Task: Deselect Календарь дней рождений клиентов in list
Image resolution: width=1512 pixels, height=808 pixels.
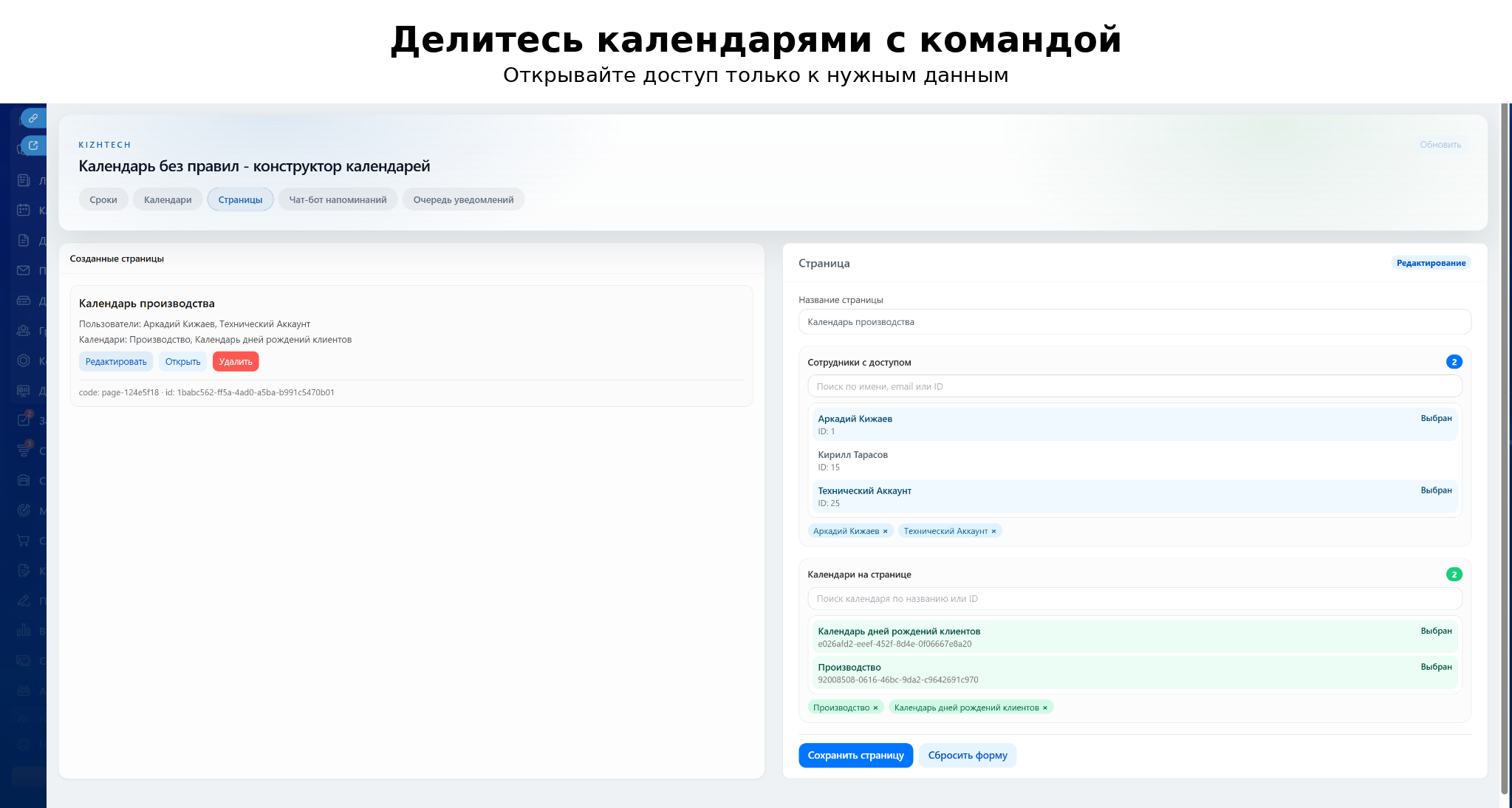Action: [1134, 637]
